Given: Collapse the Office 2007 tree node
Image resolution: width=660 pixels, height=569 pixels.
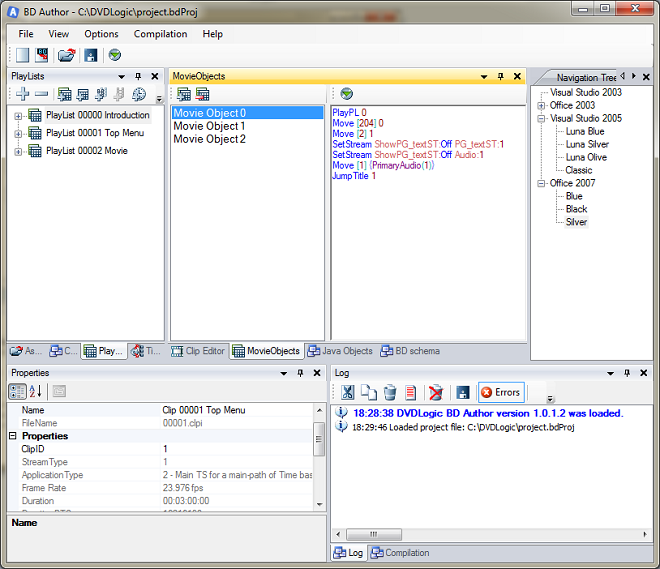Looking at the screenshot, I should pos(541,183).
